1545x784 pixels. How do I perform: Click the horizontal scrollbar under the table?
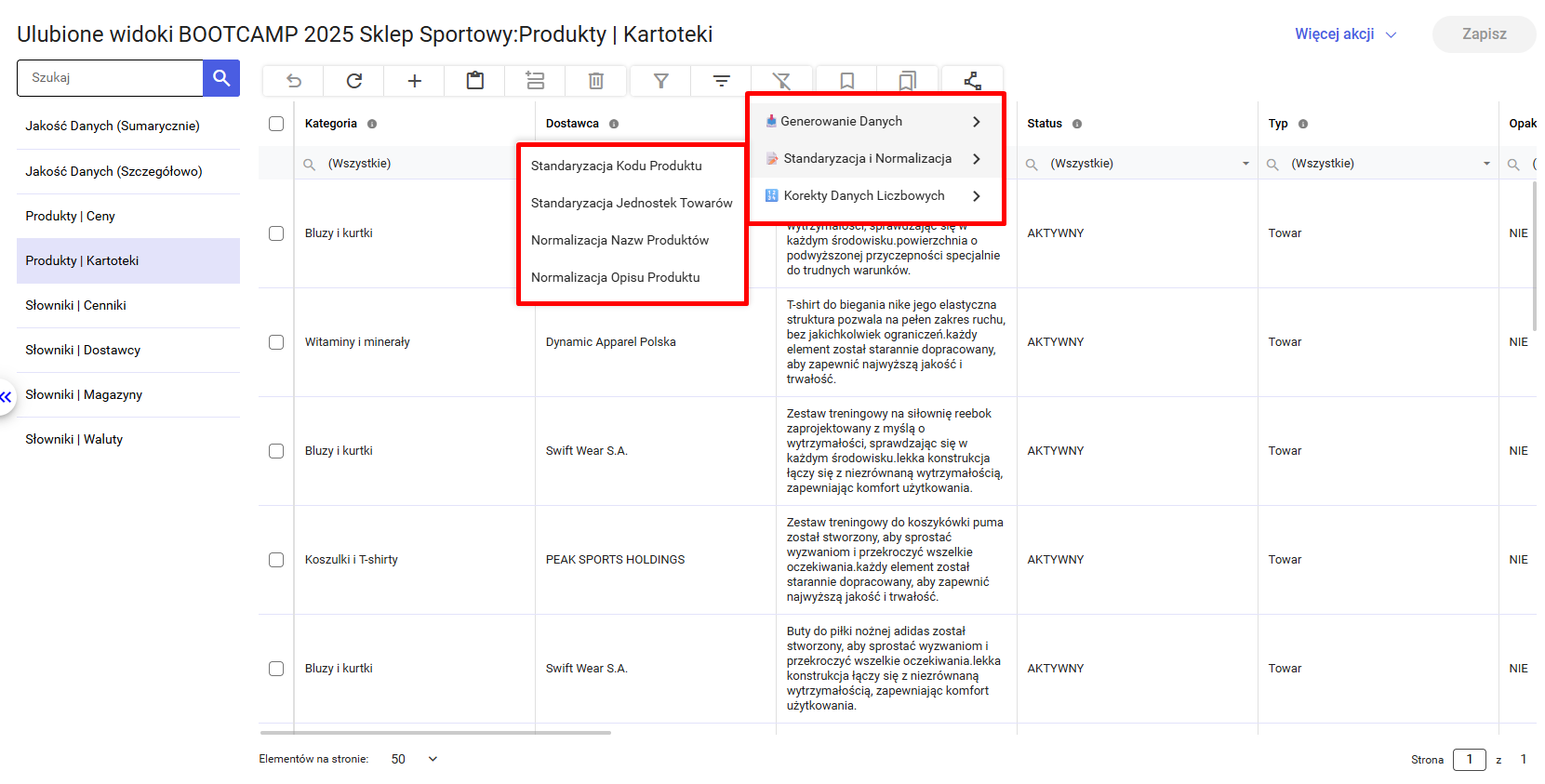(x=435, y=733)
